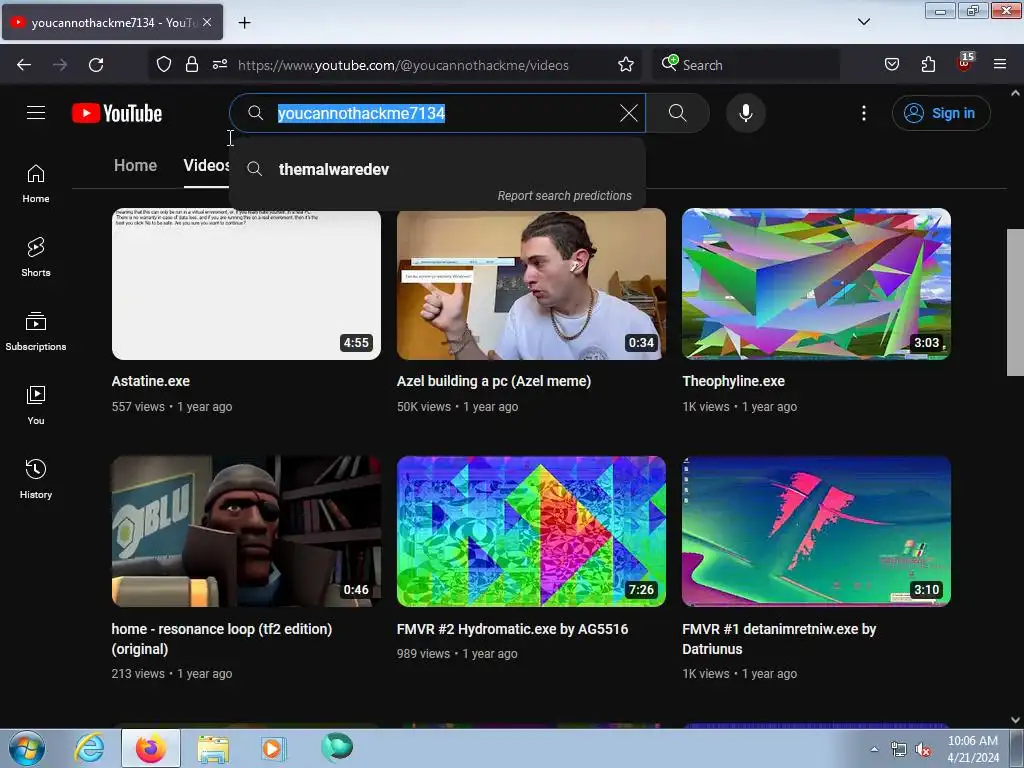Open the home - resonance loop video thumbnail
The image size is (1024, 768).
click(246, 532)
